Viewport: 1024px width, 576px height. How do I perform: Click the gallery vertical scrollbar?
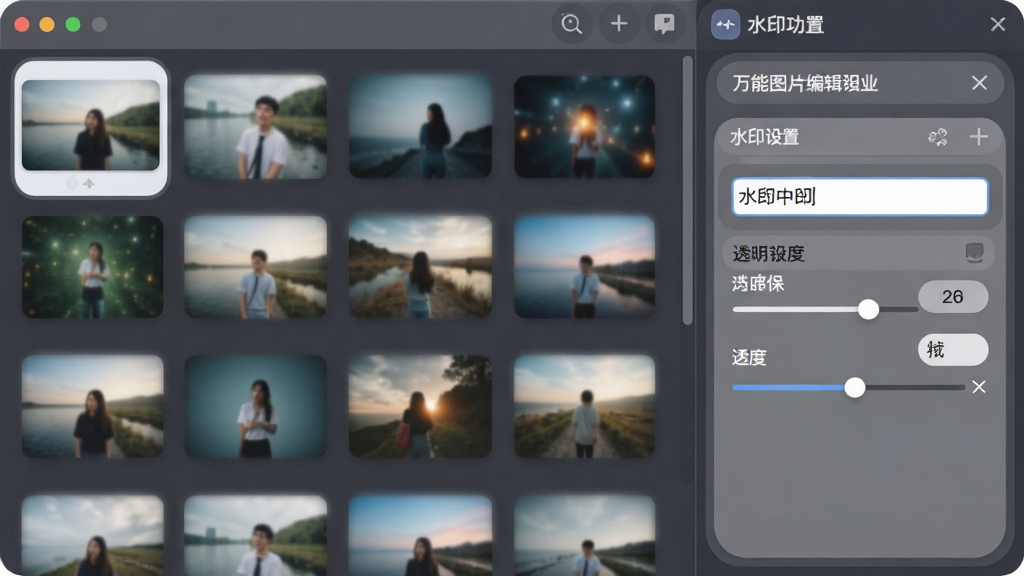(687, 191)
